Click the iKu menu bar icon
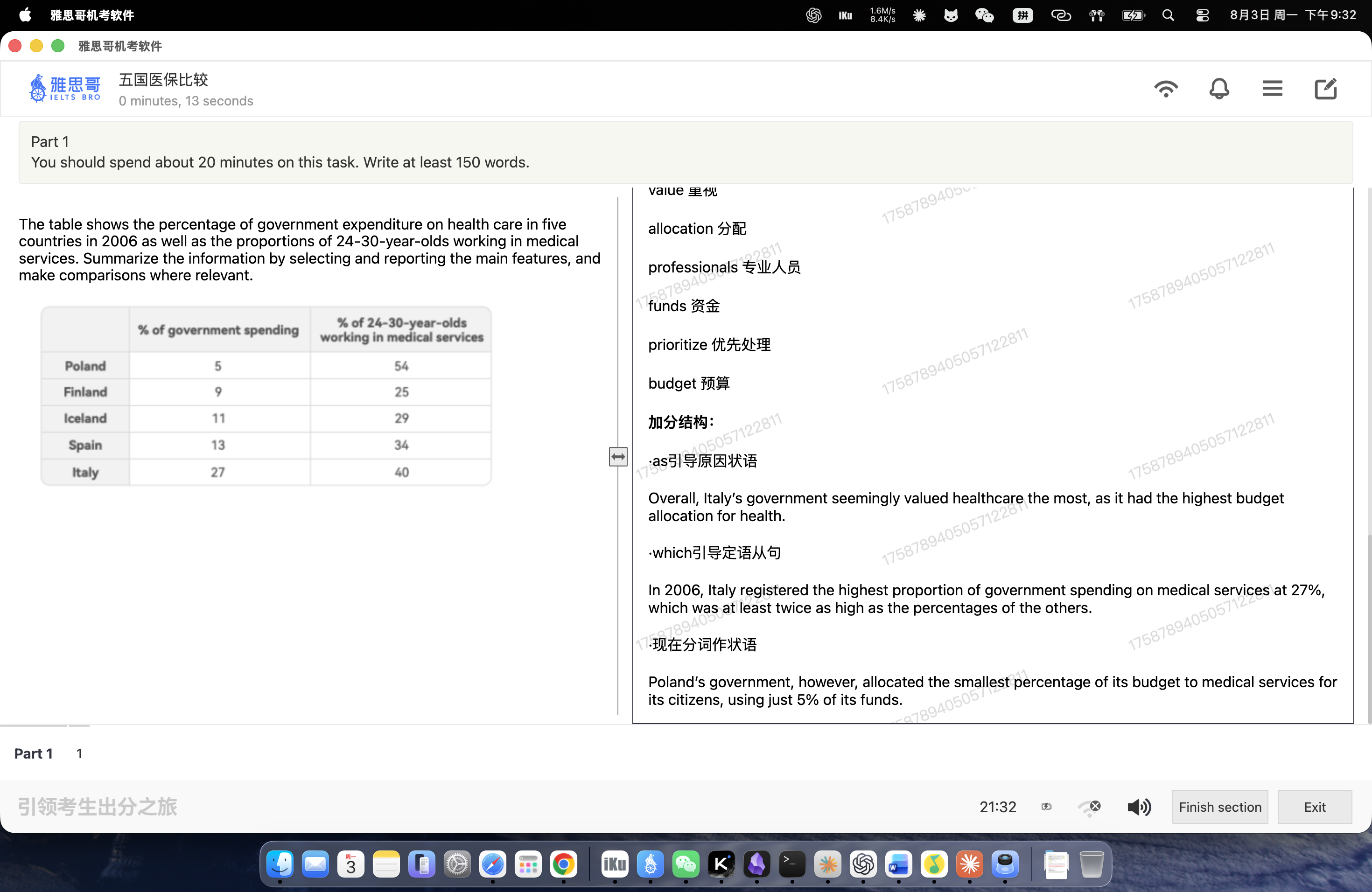The width and height of the screenshot is (1372, 892). (846, 15)
